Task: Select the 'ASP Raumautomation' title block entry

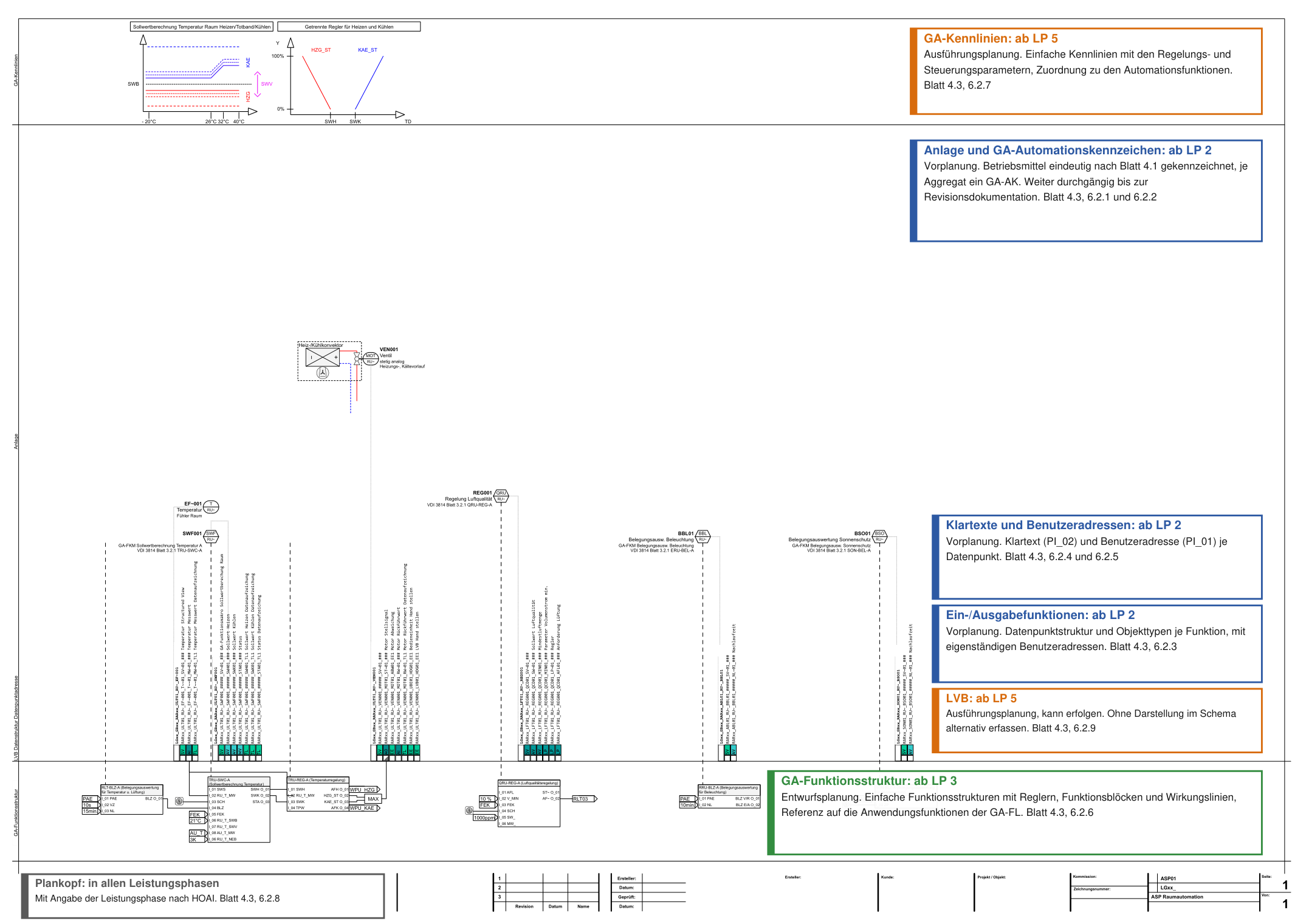Action: [x=1177, y=897]
